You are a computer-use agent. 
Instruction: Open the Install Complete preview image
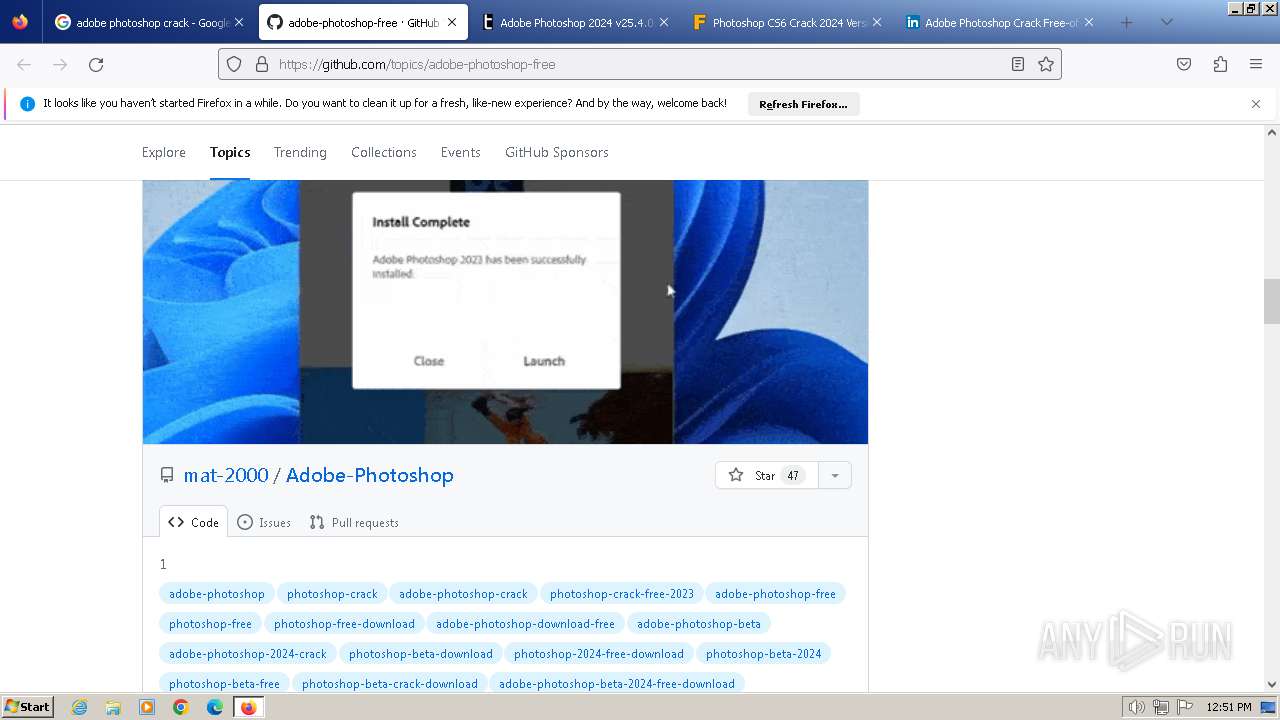(505, 312)
